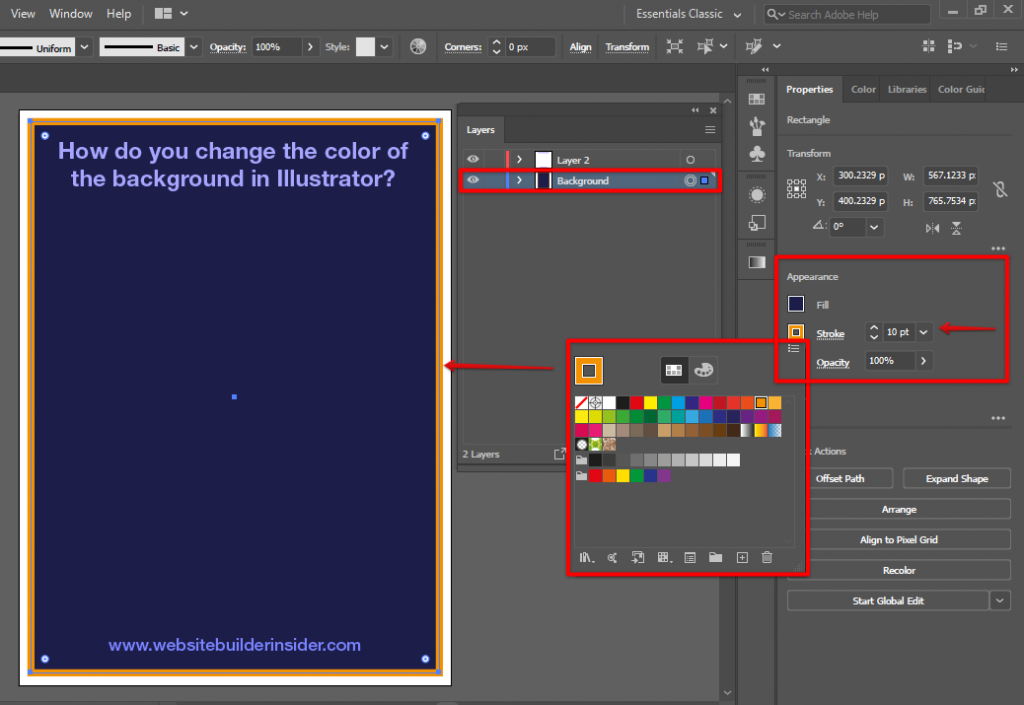
Task: Open the Gradient panel icon in dock
Action: (757, 262)
